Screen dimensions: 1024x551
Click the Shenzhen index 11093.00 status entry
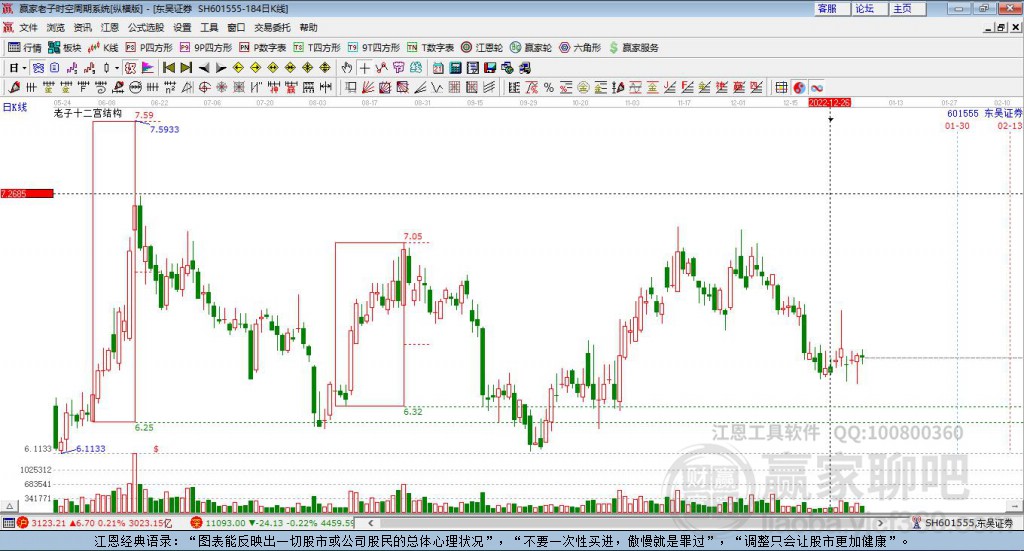tap(273, 523)
